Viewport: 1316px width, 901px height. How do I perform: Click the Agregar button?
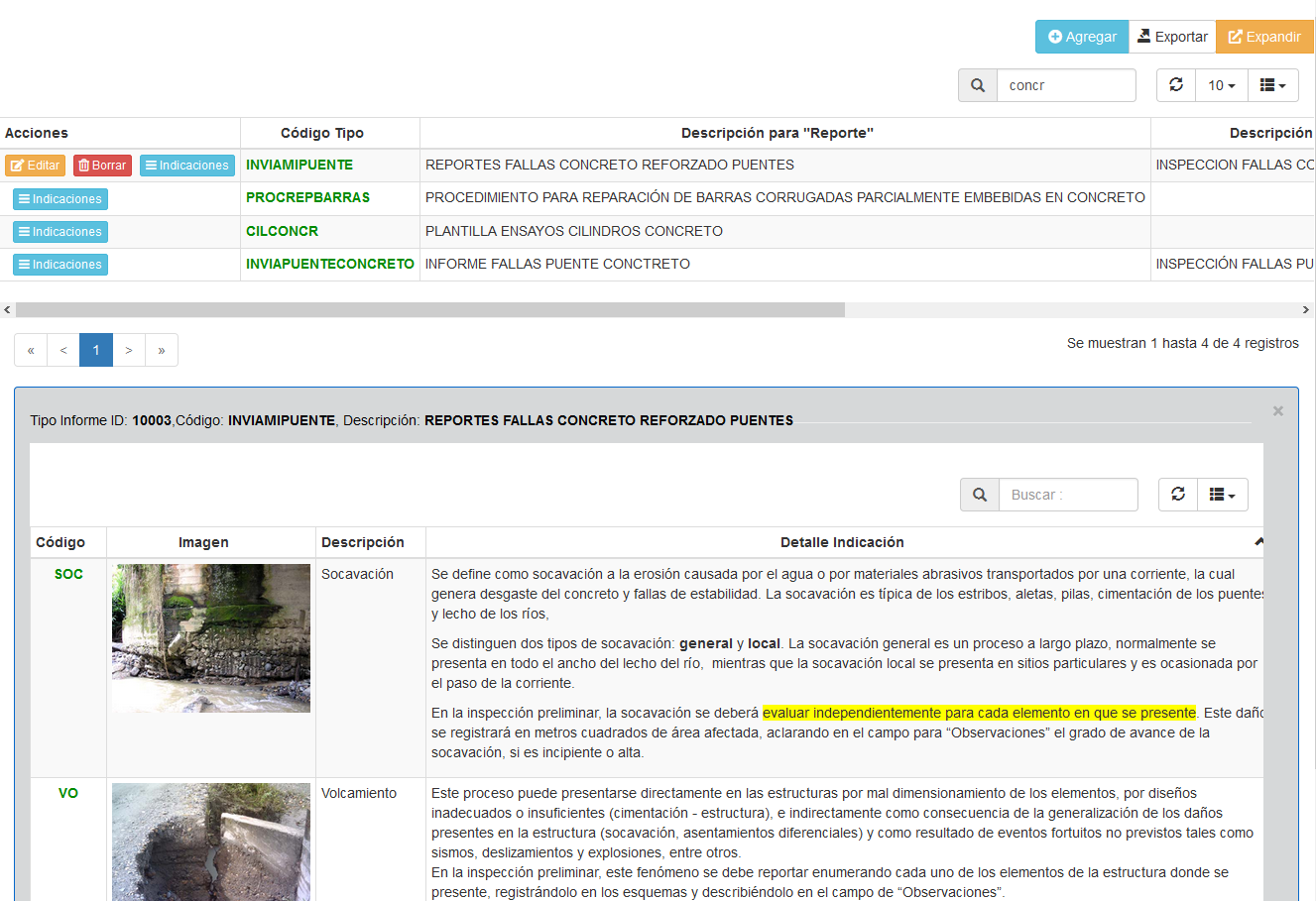(x=1081, y=37)
